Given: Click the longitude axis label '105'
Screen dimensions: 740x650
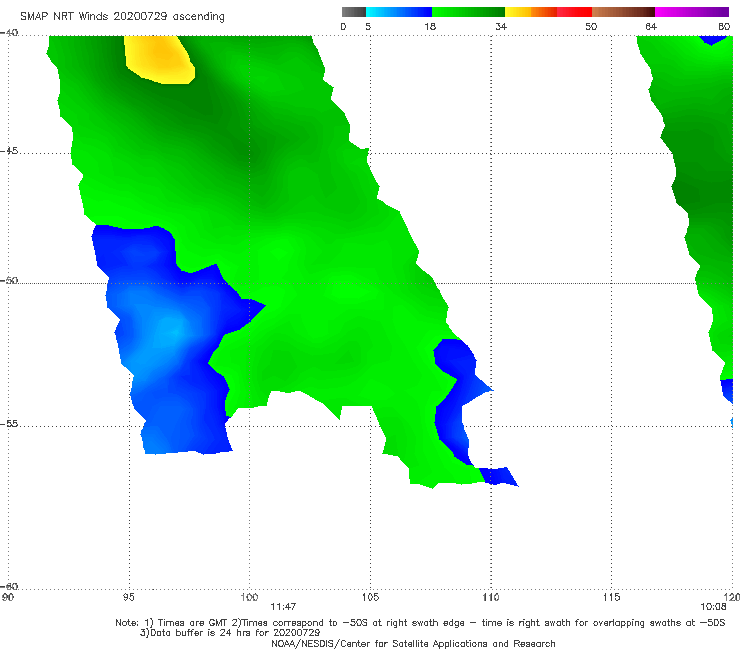Looking at the screenshot, I should click(x=370, y=597).
